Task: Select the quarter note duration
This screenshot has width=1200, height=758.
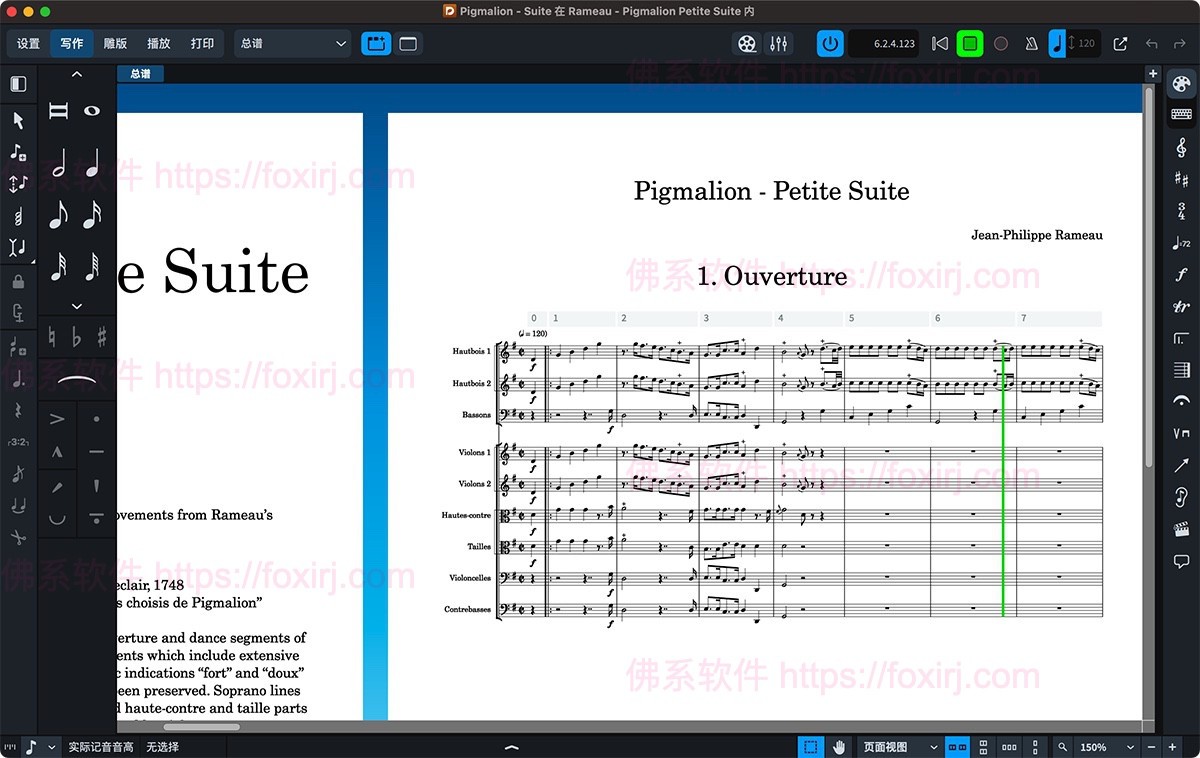Action: (94, 162)
